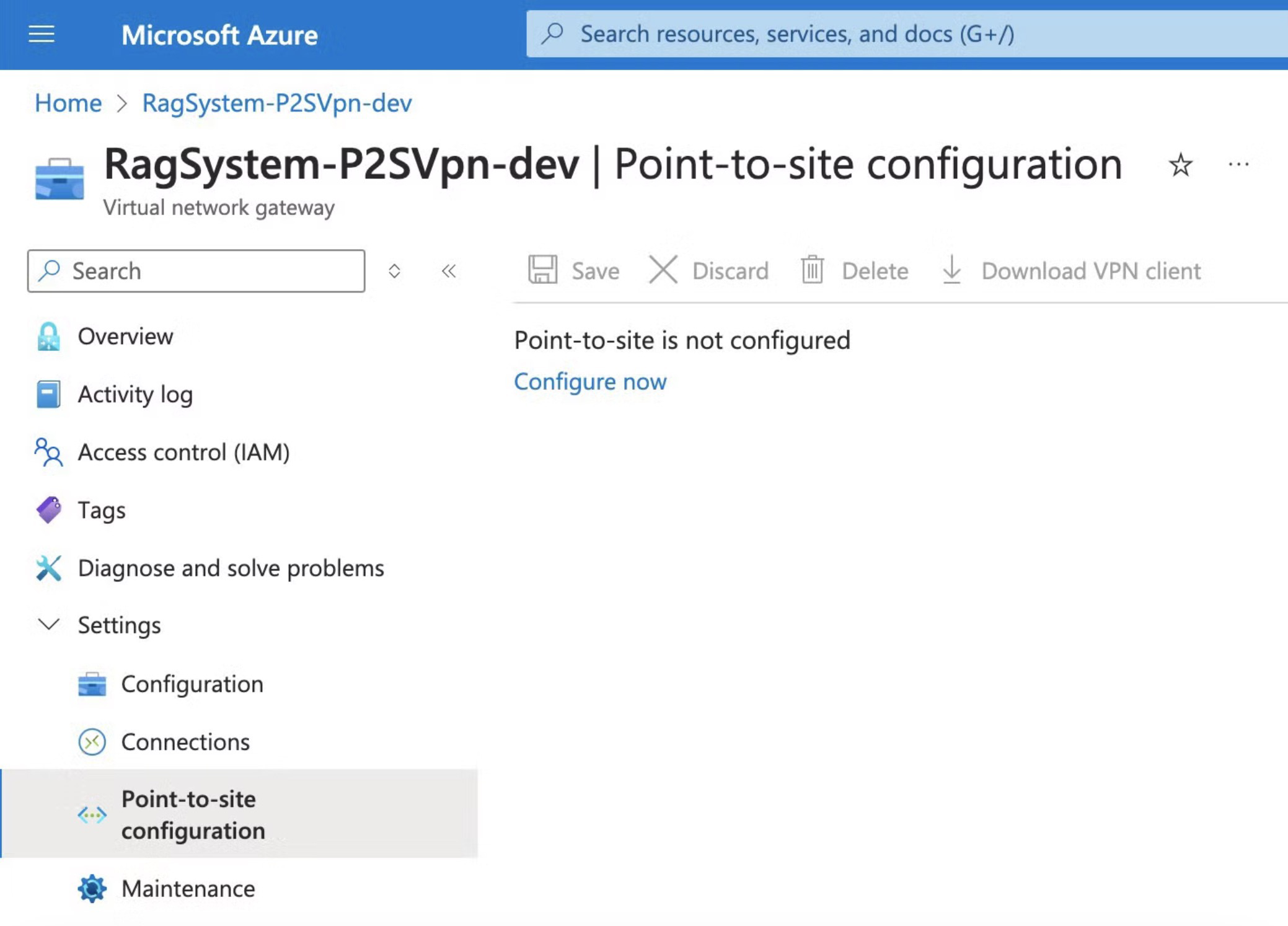Click the favorite star icon
Image resolution: width=1288 pixels, height=926 pixels.
point(1180,165)
